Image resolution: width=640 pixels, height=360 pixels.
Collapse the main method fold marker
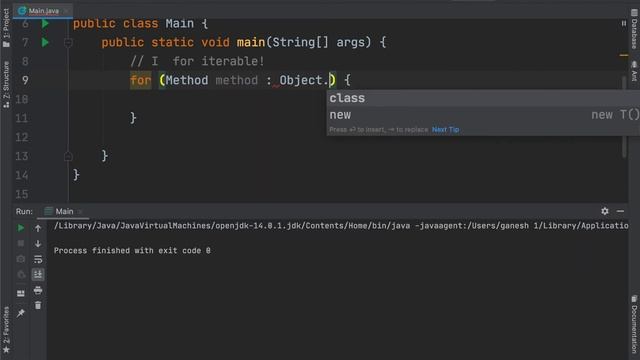[68, 42]
